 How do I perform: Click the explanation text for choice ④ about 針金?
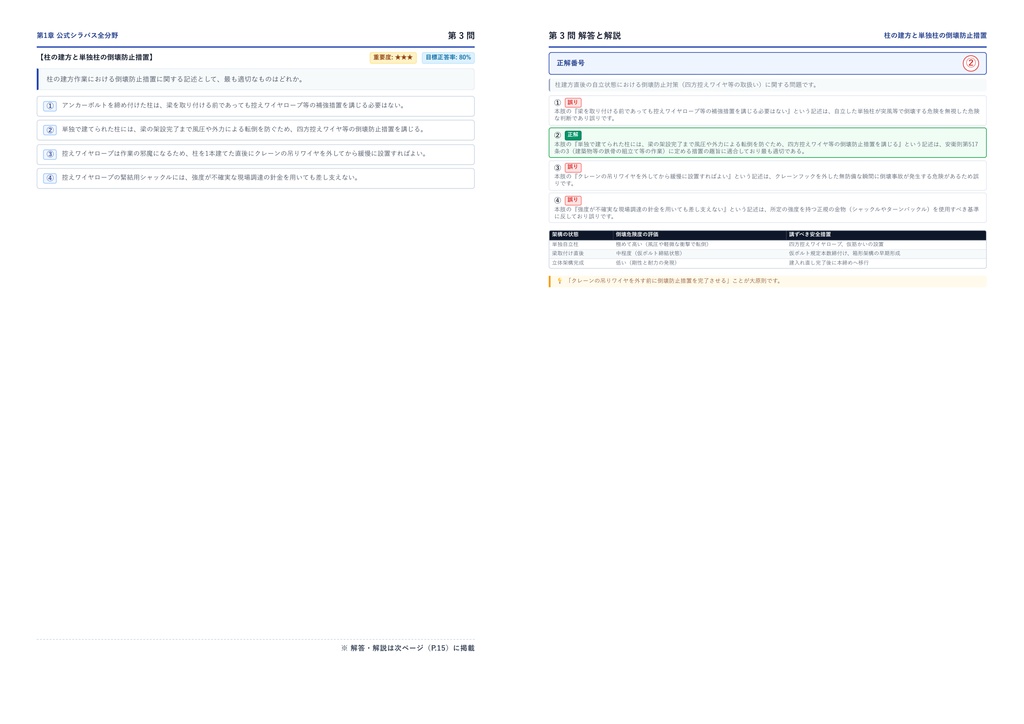(767, 213)
